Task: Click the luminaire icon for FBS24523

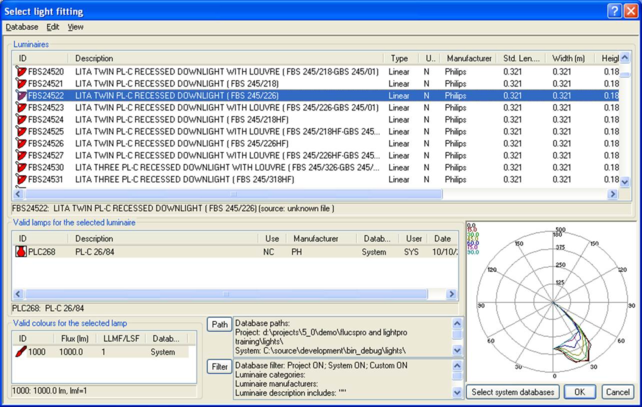Action: click(21, 108)
